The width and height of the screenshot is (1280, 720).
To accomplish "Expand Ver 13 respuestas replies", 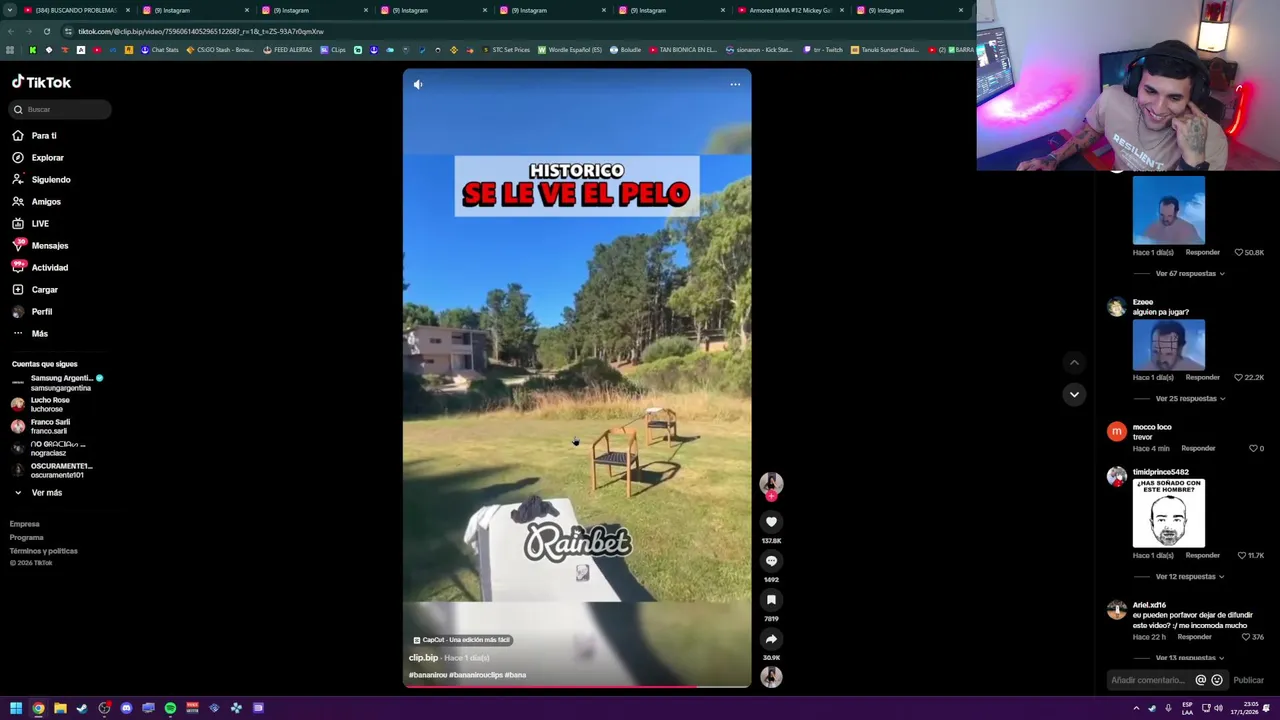I will coord(1190,658).
